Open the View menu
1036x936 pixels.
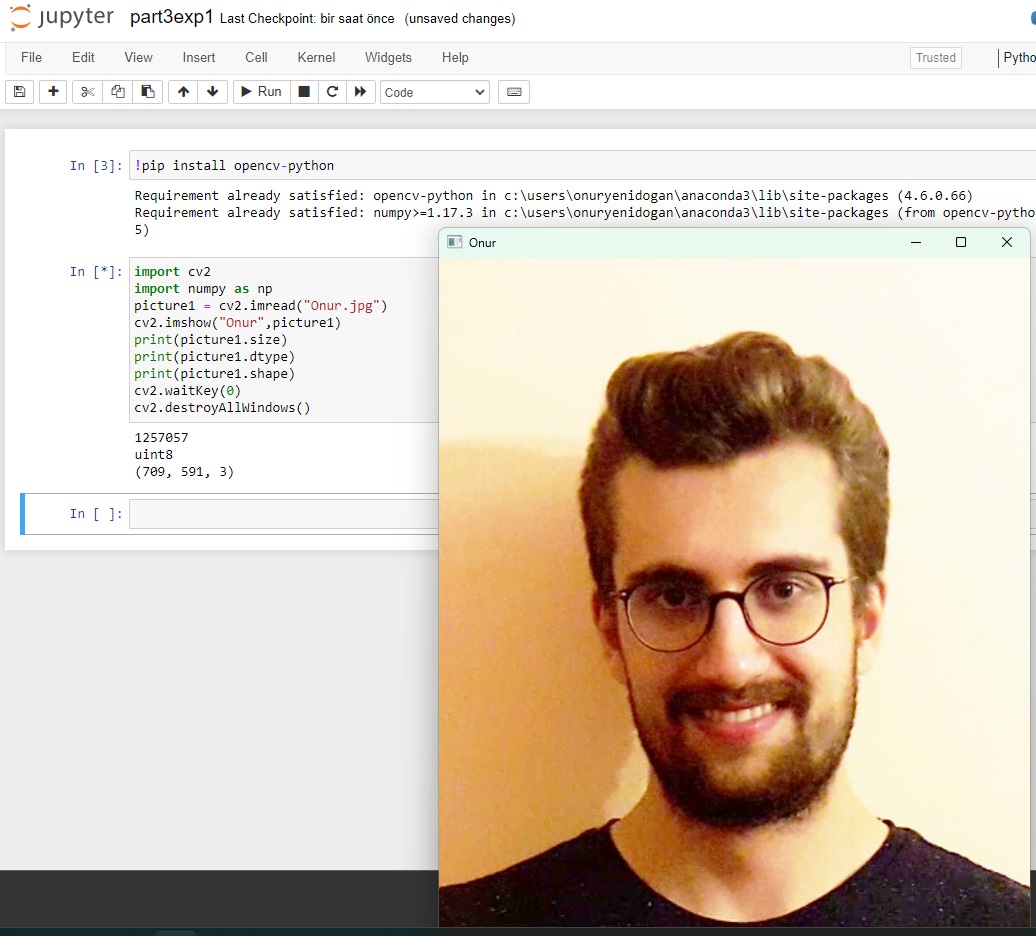139,57
